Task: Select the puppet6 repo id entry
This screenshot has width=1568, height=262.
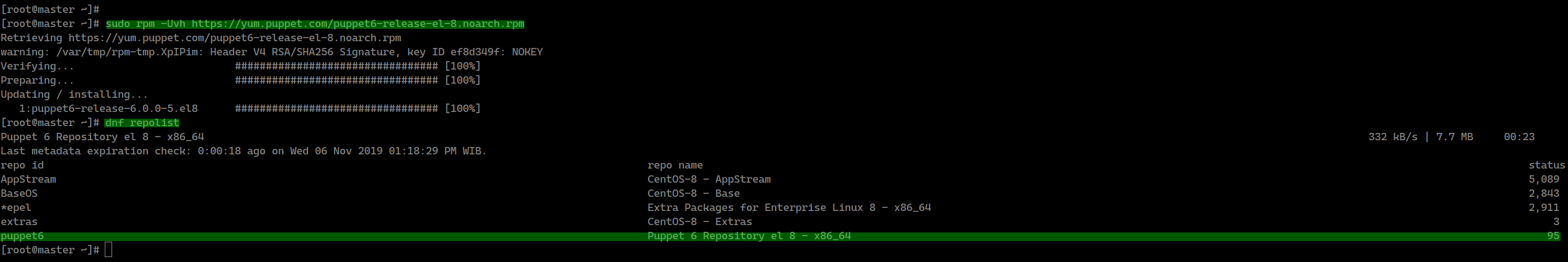Action: 22,236
